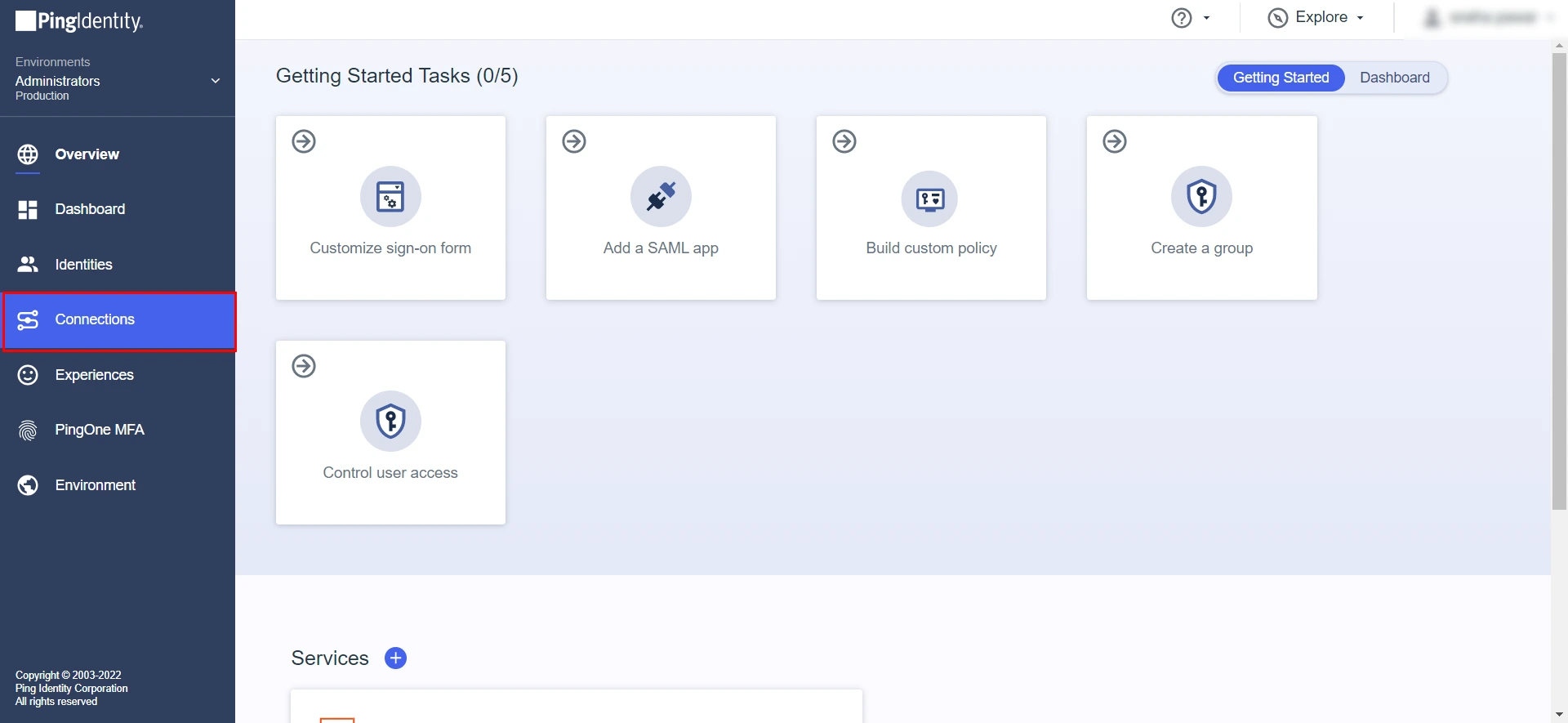Click the Control user access card
The image size is (1568, 723).
[x=390, y=433]
